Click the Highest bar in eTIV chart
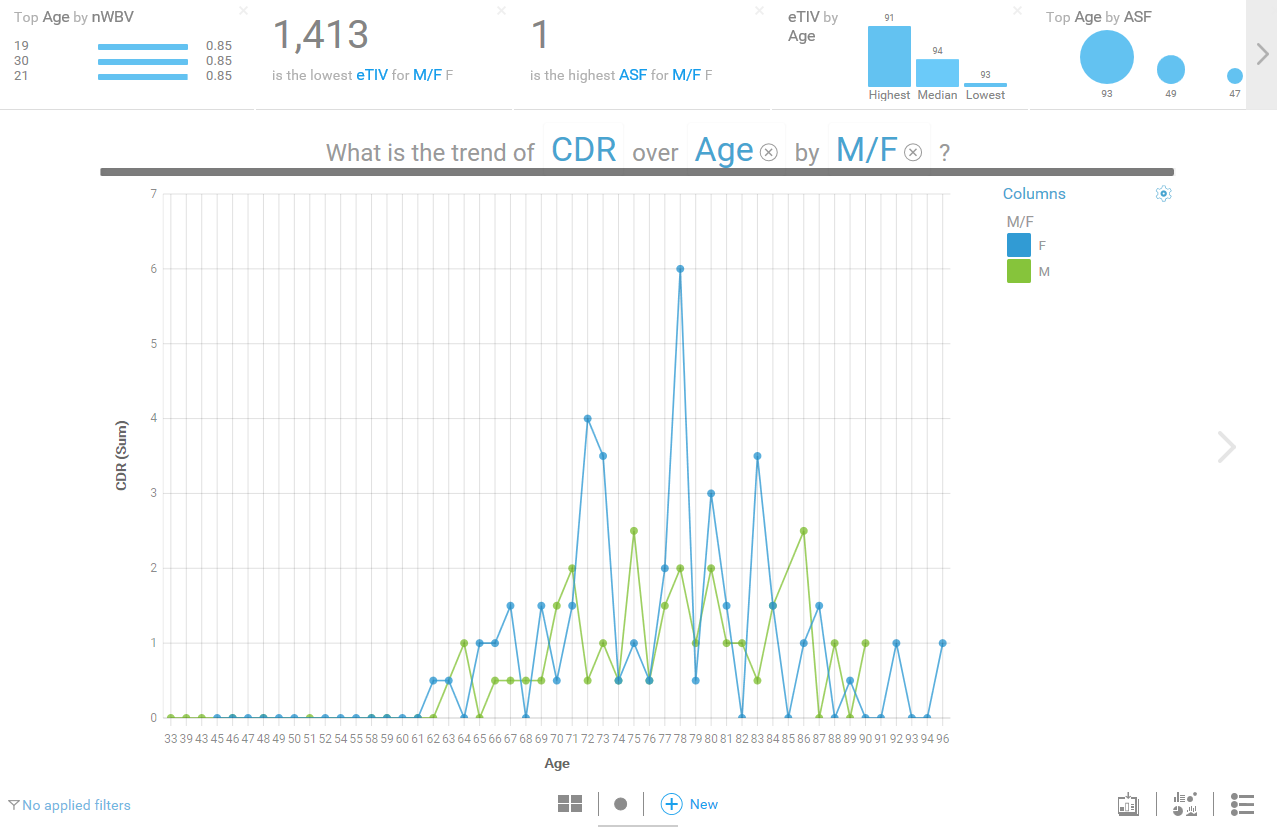 point(889,56)
